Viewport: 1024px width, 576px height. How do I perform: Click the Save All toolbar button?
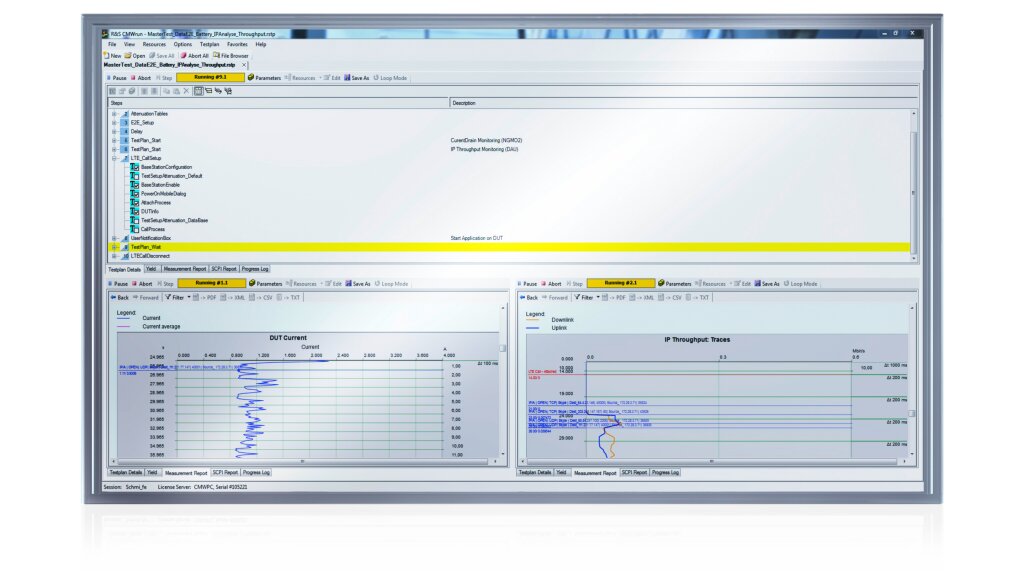[161, 56]
